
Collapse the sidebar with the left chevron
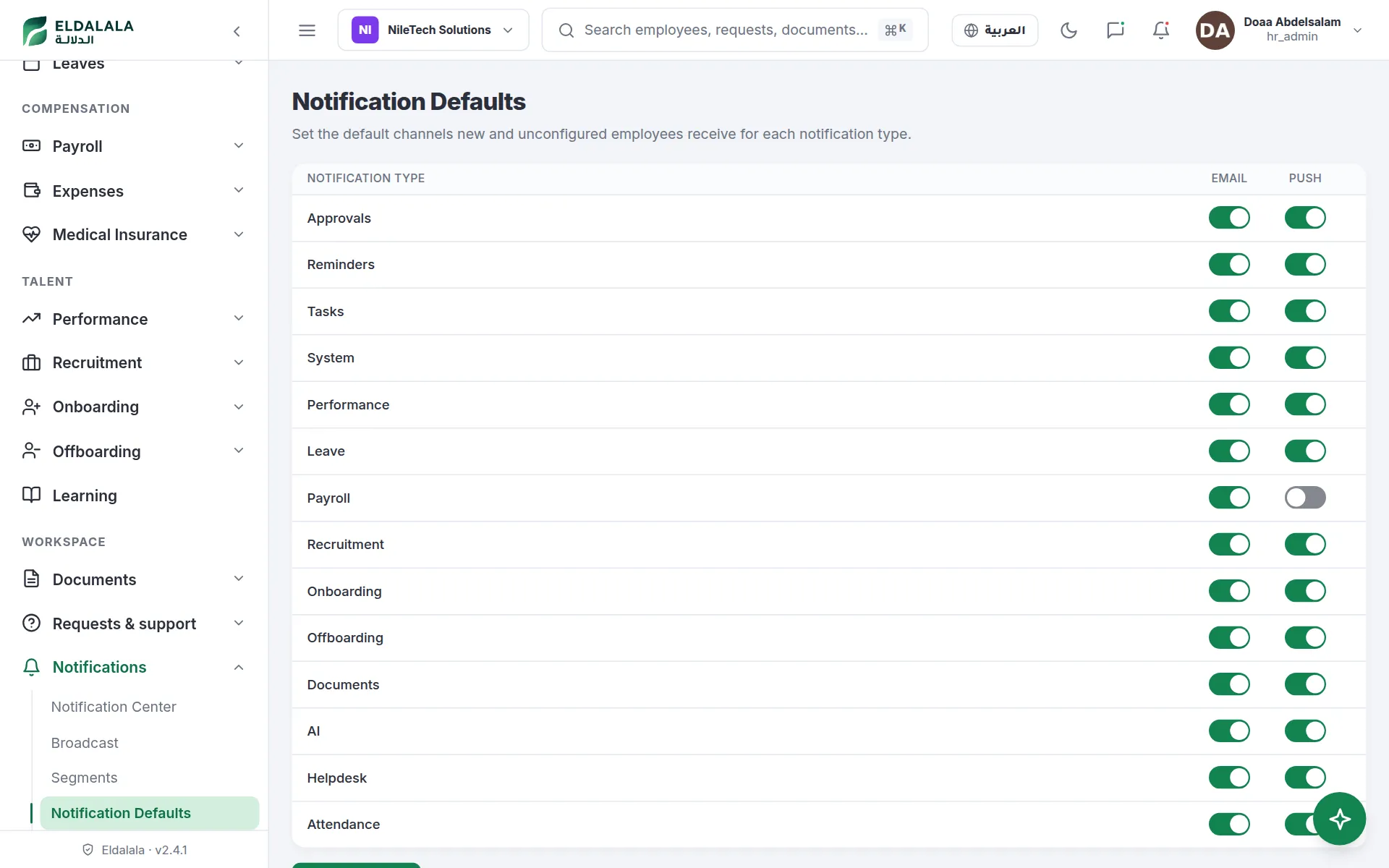[x=237, y=31]
